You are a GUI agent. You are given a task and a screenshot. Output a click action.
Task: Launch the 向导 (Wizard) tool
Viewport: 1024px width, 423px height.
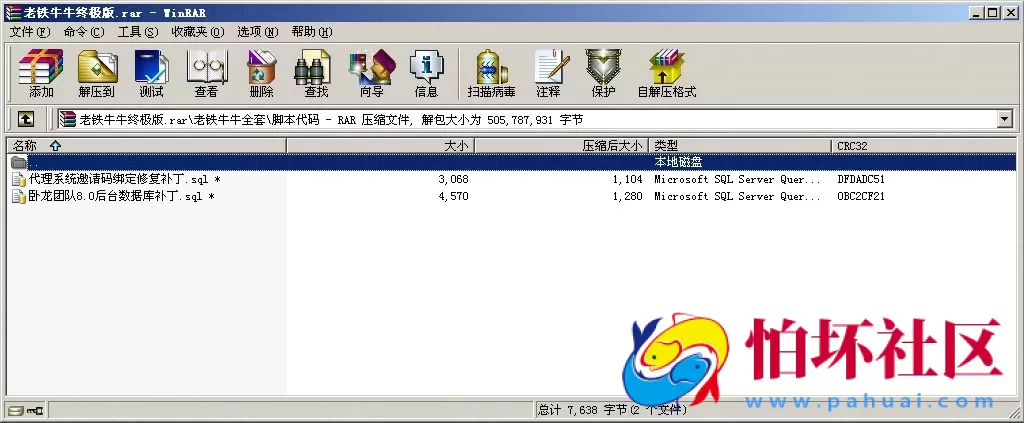pyautogui.click(x=372, y=73)
